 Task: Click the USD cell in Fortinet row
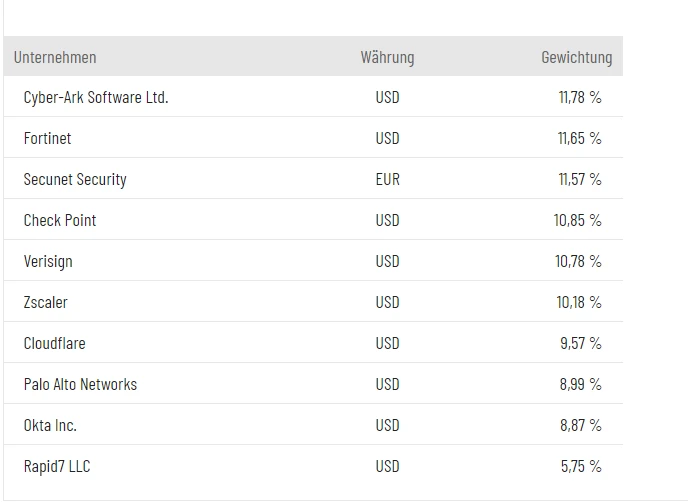click(x=387, y=139)
